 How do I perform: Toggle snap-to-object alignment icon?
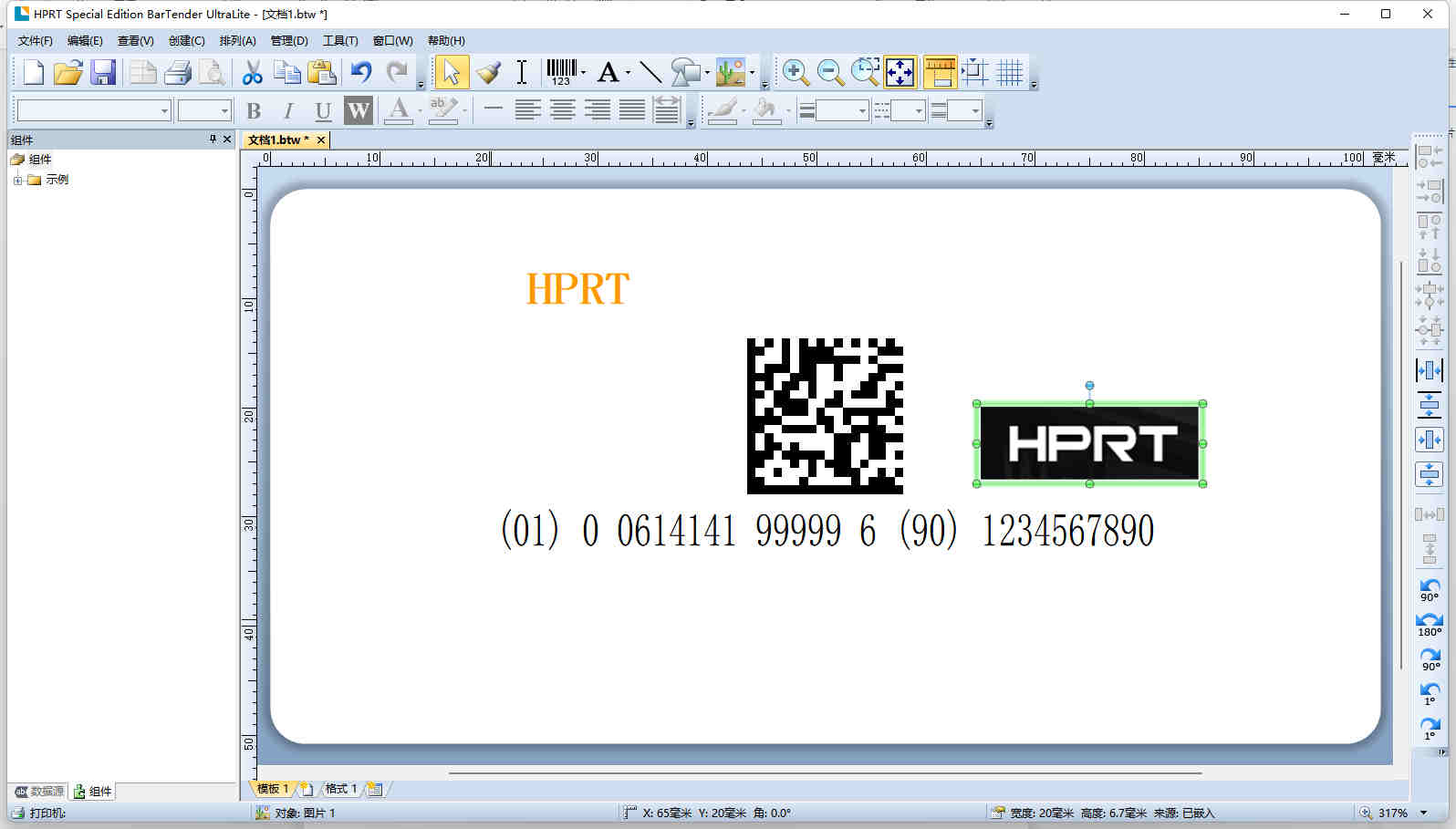pyautogui.click(x=974, y=72)
